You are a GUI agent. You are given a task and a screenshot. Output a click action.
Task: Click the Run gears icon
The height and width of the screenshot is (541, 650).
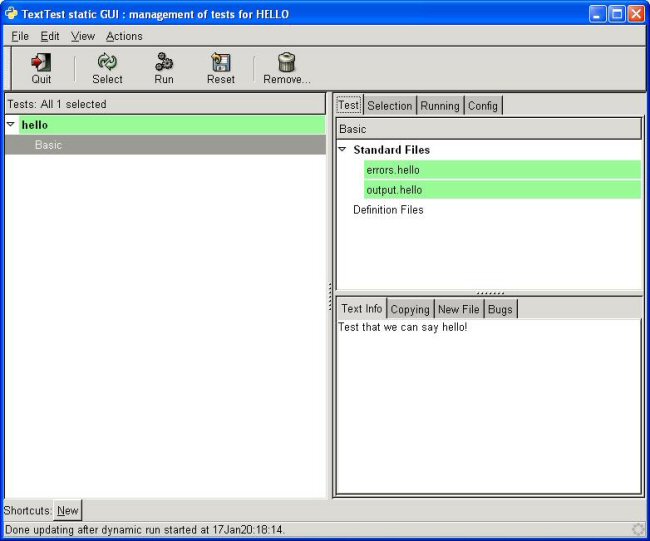coord(164,62)
